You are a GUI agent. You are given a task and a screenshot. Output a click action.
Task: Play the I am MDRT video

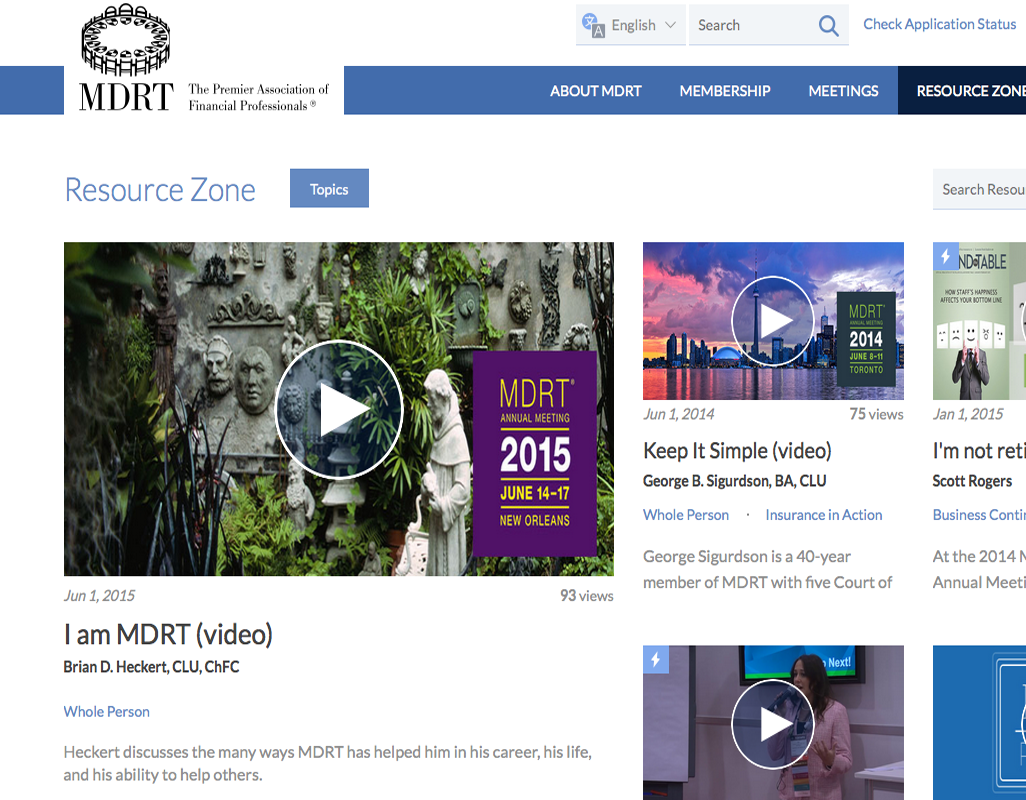pos(339,409)
